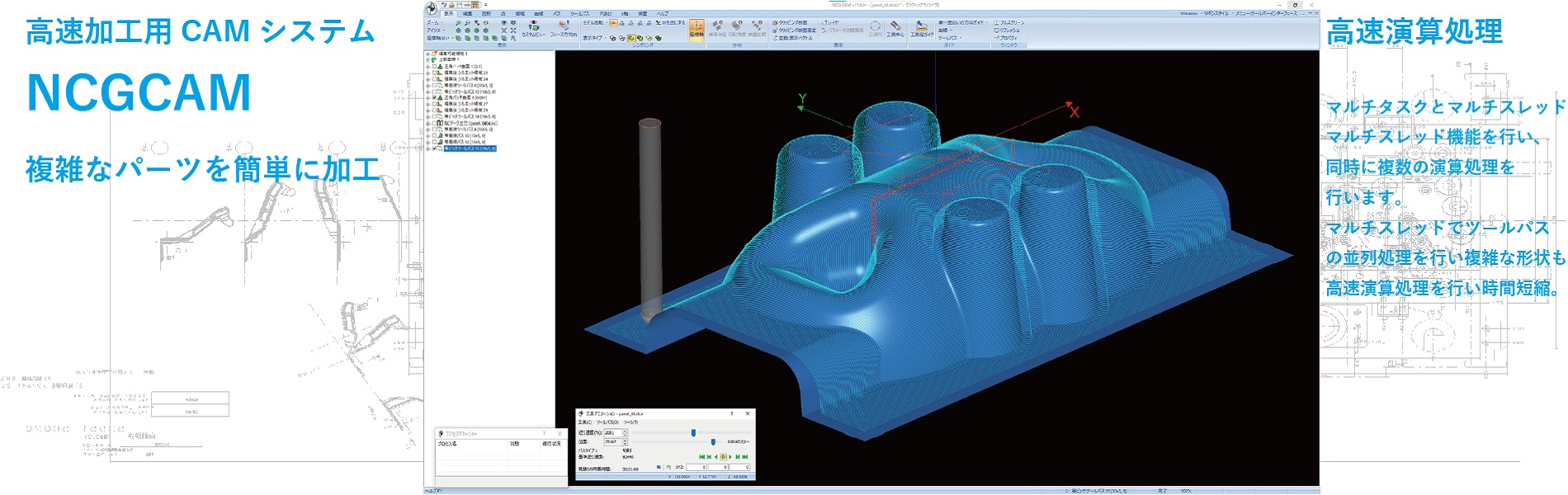Open the メニューツールバーインターフェース dropdown
This screenshot has height=495, width=1568.
[1266, 13]
